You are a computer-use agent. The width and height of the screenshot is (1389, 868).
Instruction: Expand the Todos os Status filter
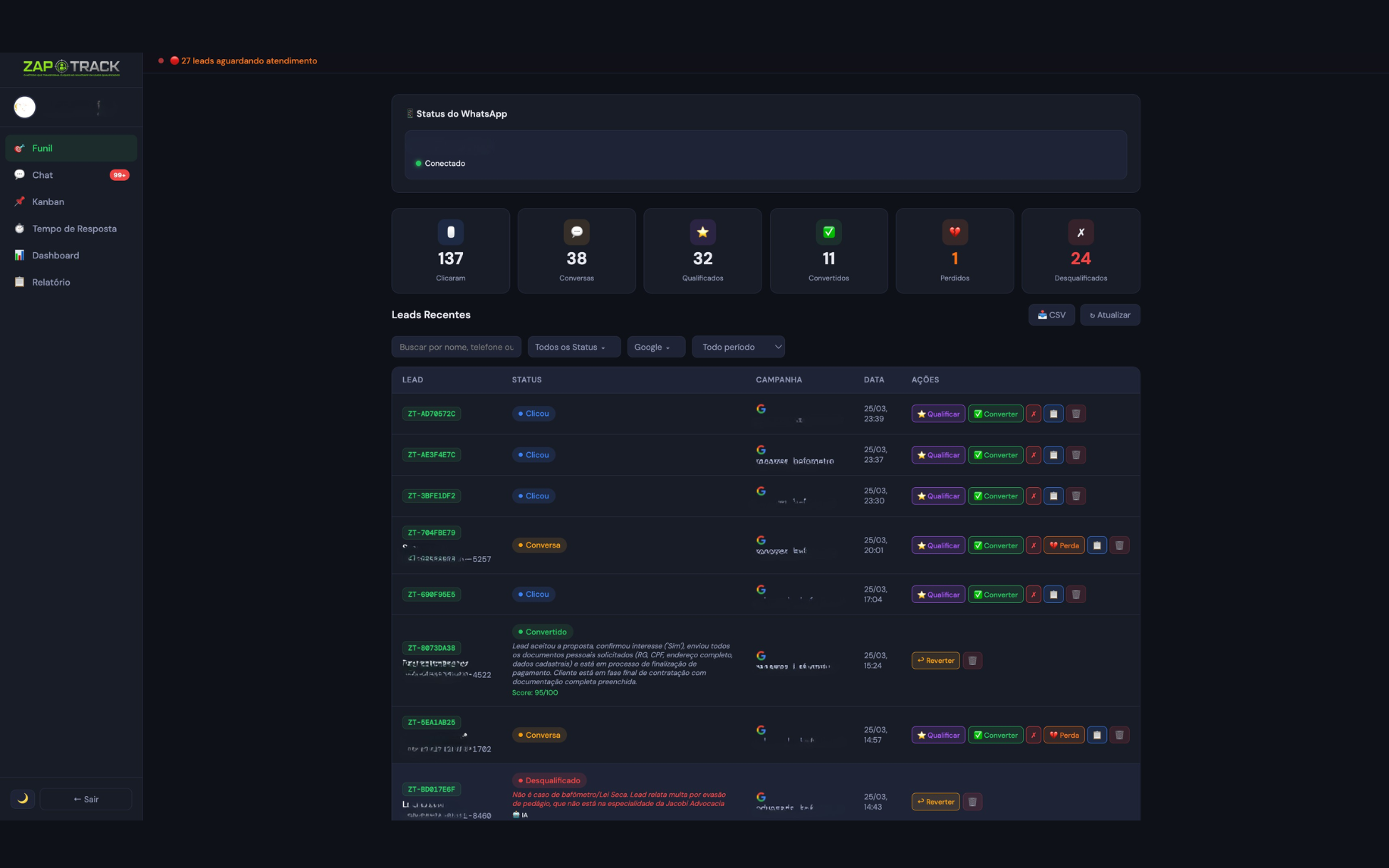573,347
